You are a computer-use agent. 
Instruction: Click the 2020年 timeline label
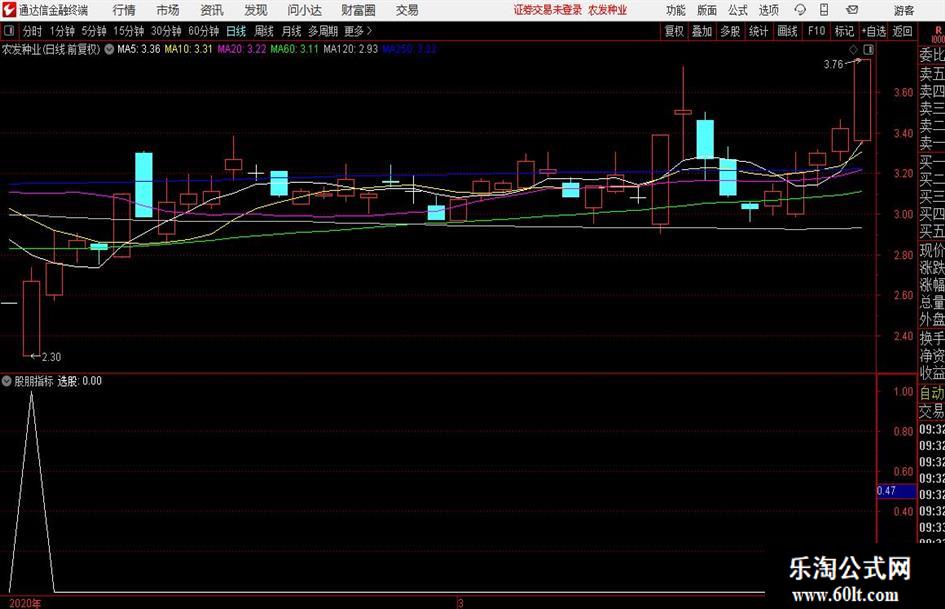(x=25, y=603)
